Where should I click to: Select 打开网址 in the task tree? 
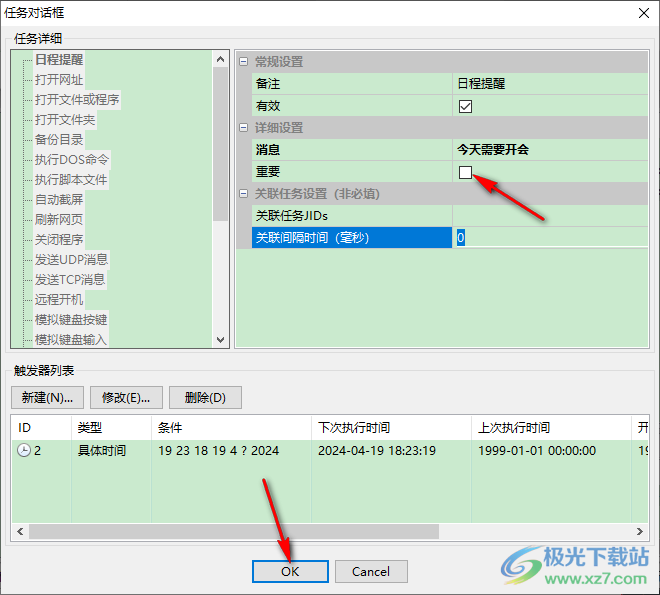[x=59, y=80]
